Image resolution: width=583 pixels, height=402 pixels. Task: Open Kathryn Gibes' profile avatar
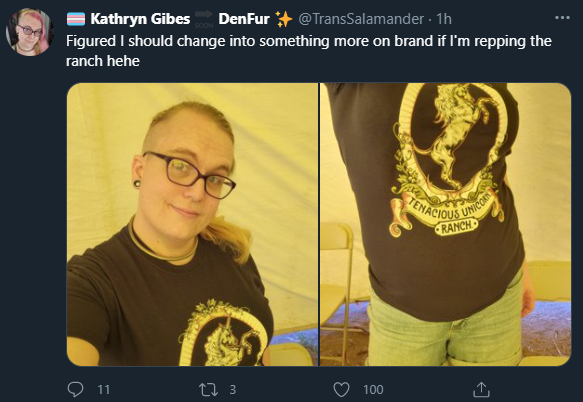pos(30,32)
